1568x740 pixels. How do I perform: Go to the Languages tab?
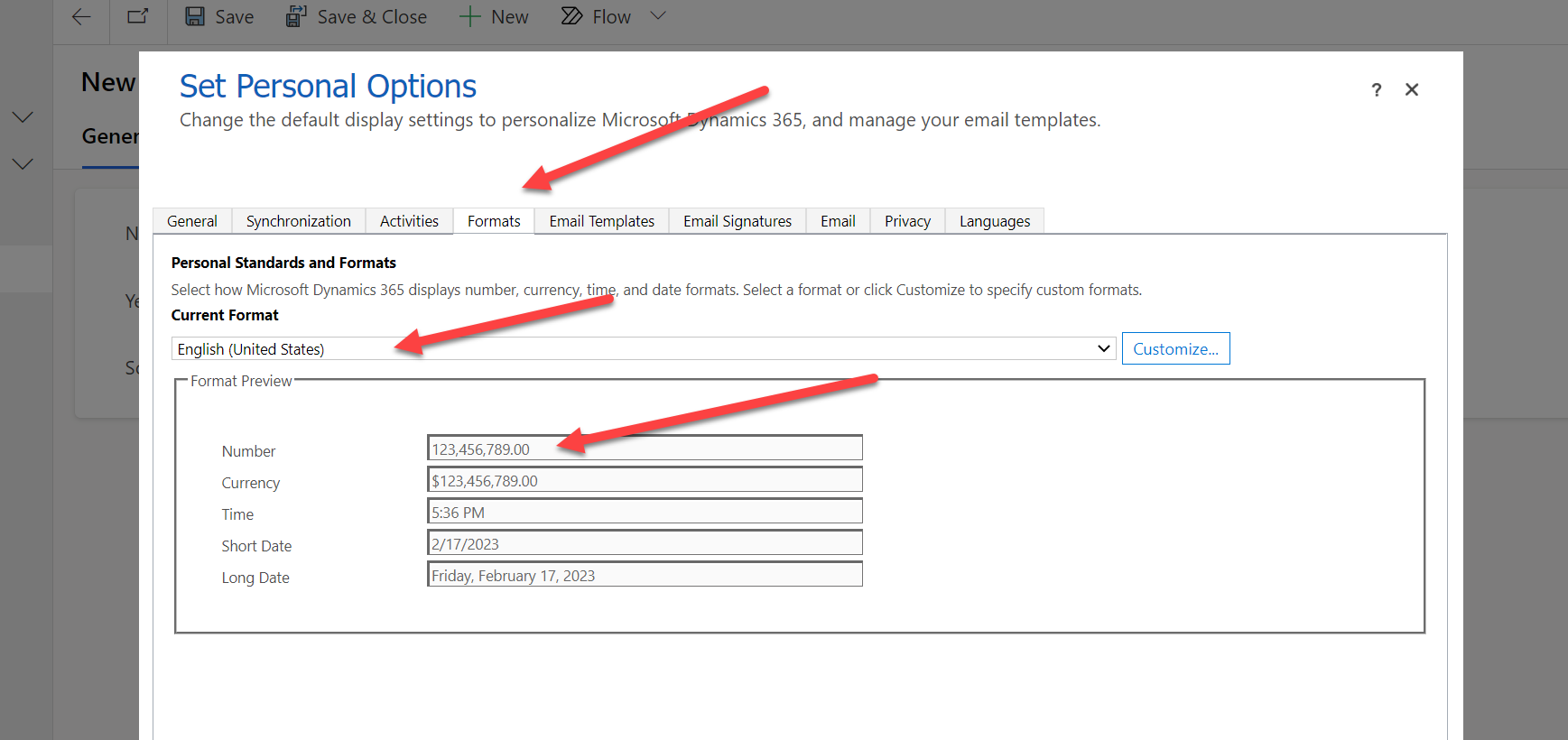[x=994, y=221]
